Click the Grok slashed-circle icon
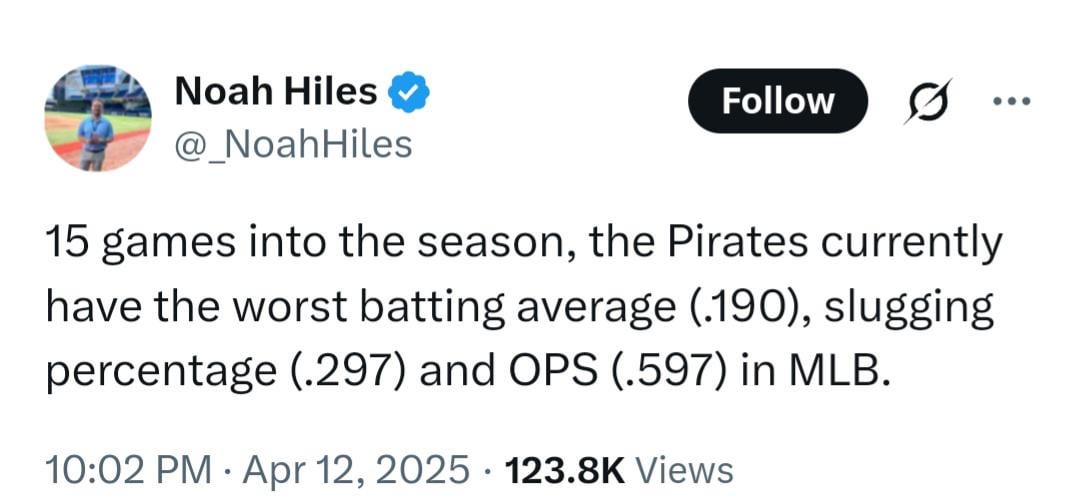 coord(927,102)
